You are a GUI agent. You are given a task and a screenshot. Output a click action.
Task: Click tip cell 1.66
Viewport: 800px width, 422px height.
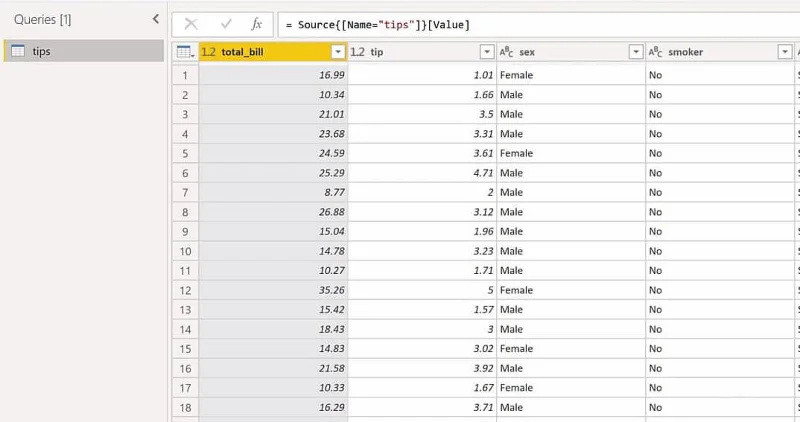(x=422, y=95)
